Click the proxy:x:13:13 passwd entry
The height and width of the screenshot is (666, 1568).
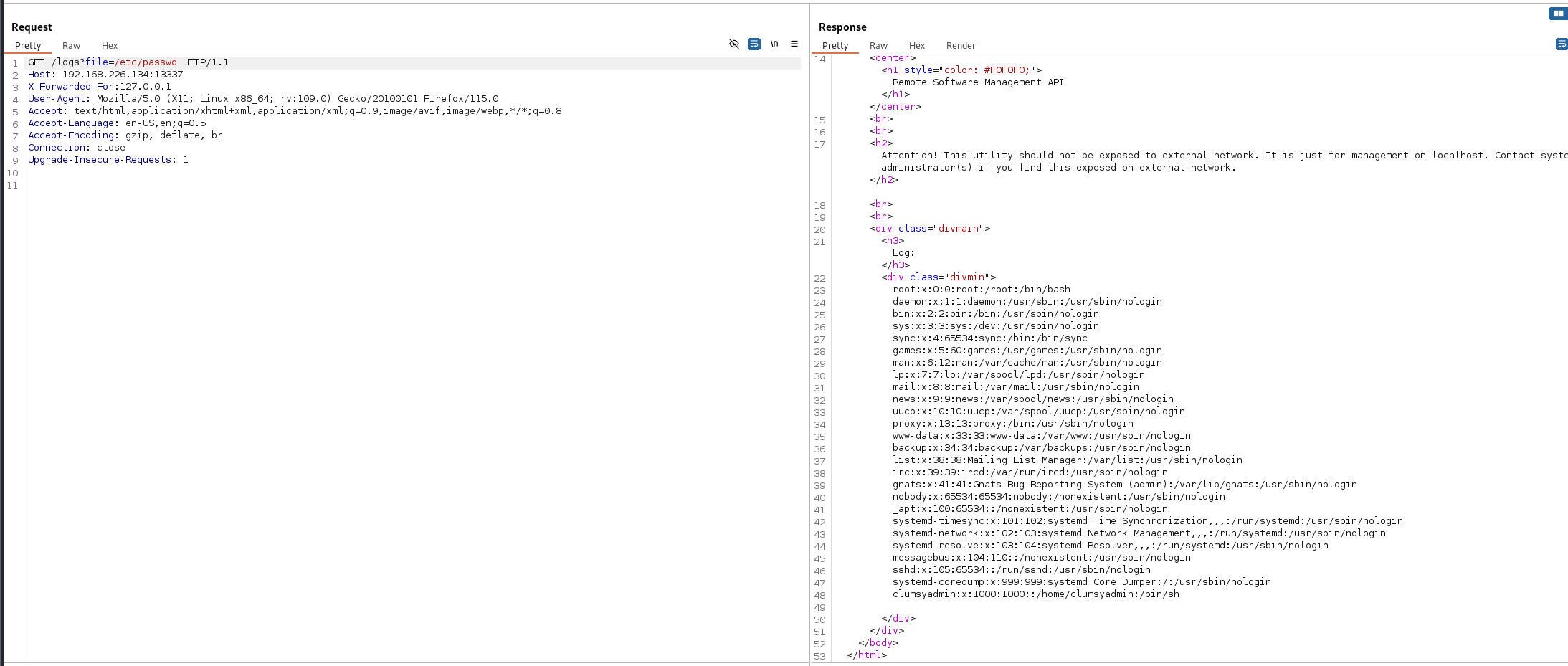tap(1013, 424)
